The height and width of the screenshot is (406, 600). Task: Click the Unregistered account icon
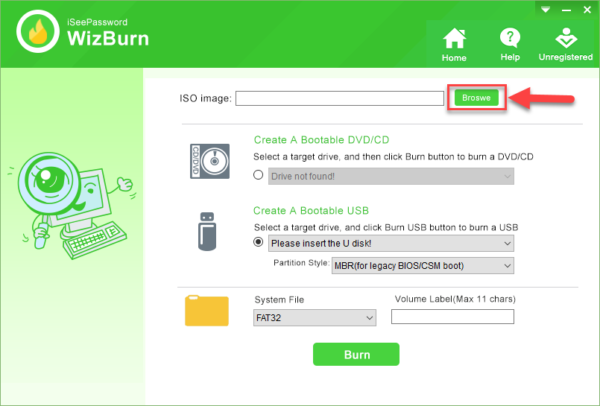(x=566, y=38)
